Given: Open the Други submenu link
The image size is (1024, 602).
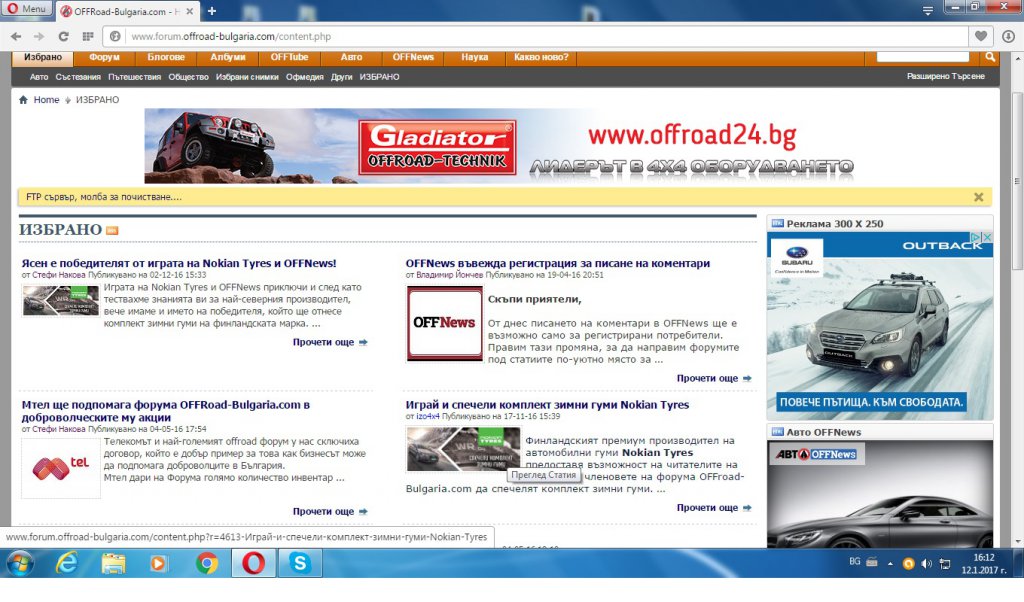Looking at the screenshot, I should tap(342, 77).
